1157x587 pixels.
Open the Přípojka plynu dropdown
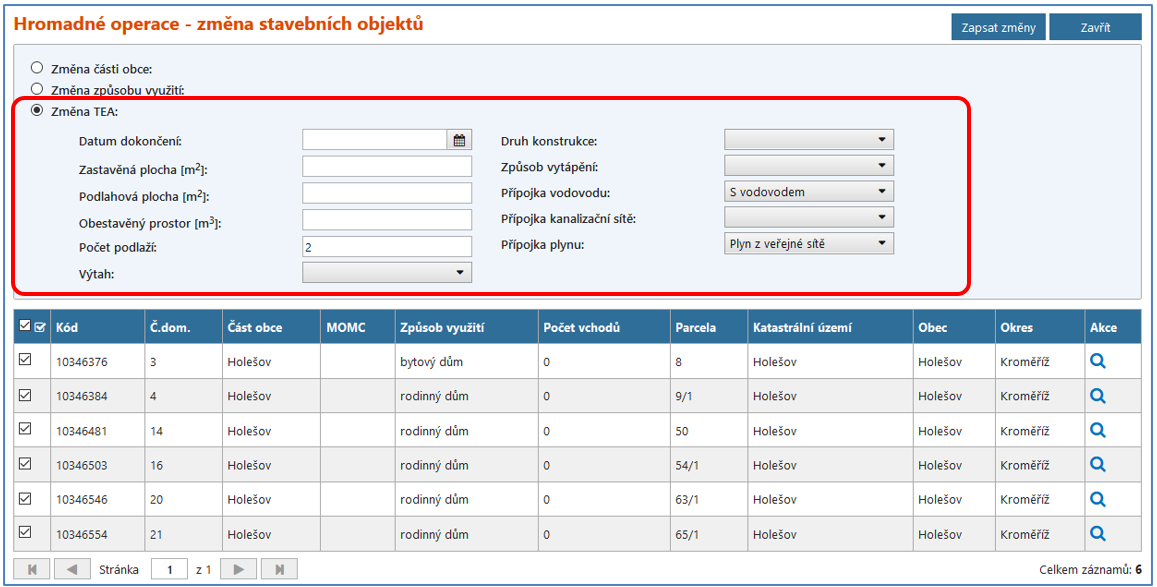[x=808, y=243]
